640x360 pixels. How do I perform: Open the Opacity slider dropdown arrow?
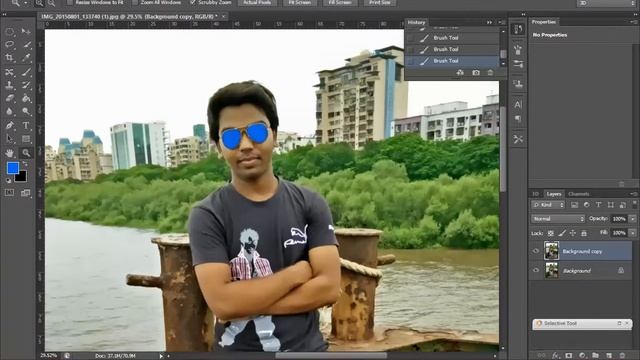(x=633, y=219)
